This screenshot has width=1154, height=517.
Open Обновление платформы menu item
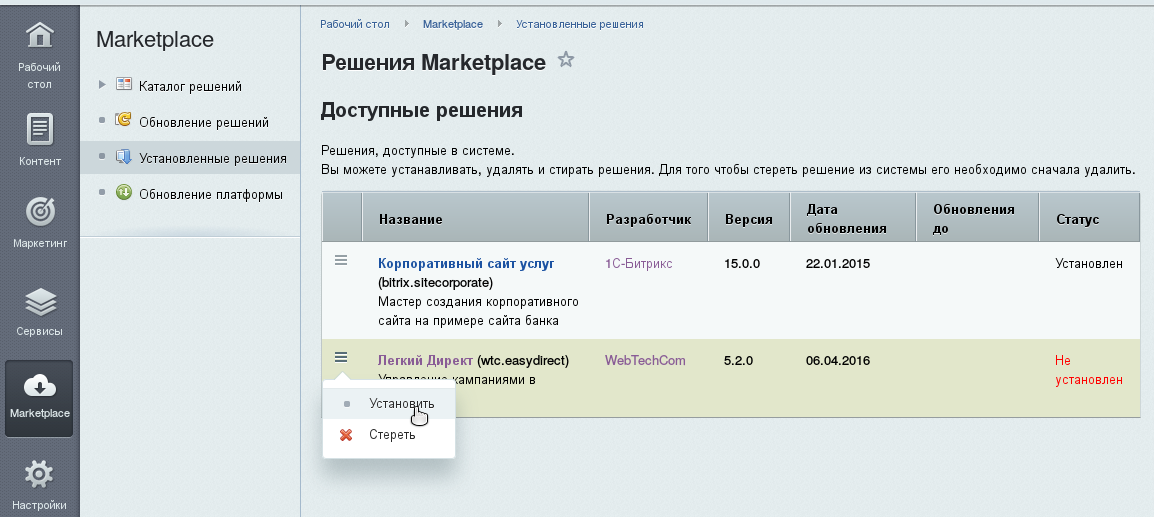210,194
